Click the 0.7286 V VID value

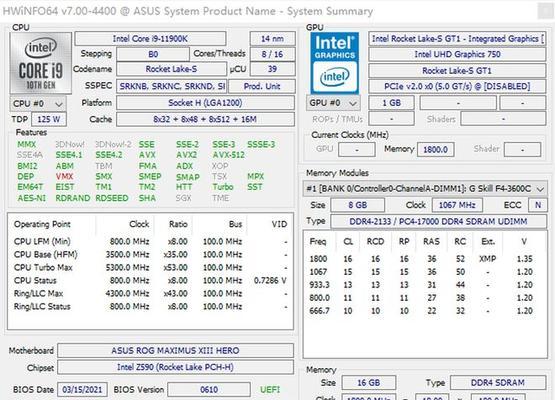pos(270,280)
